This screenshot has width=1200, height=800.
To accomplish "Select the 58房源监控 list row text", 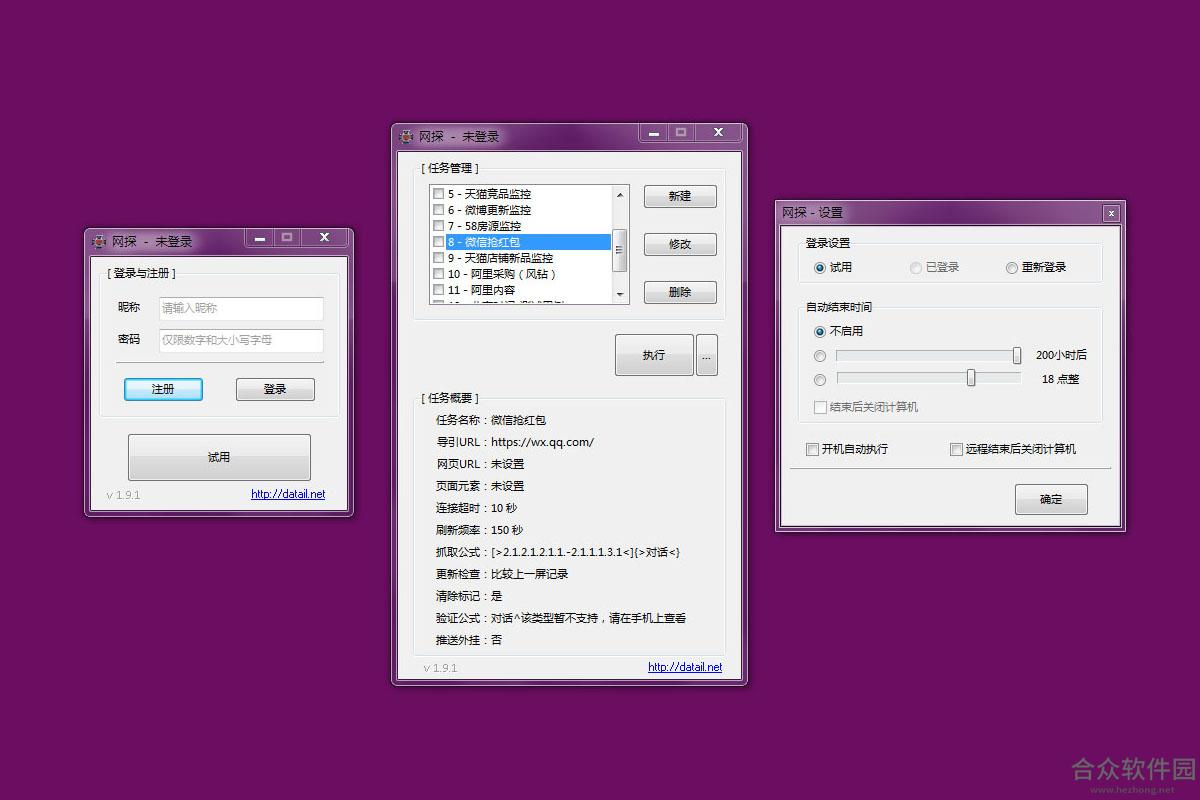I will click(484, 226).
